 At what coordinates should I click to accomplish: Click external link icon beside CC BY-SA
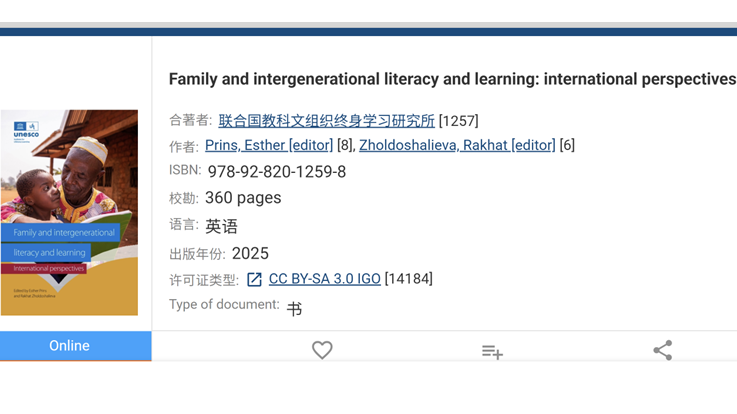tap(254, 280)
